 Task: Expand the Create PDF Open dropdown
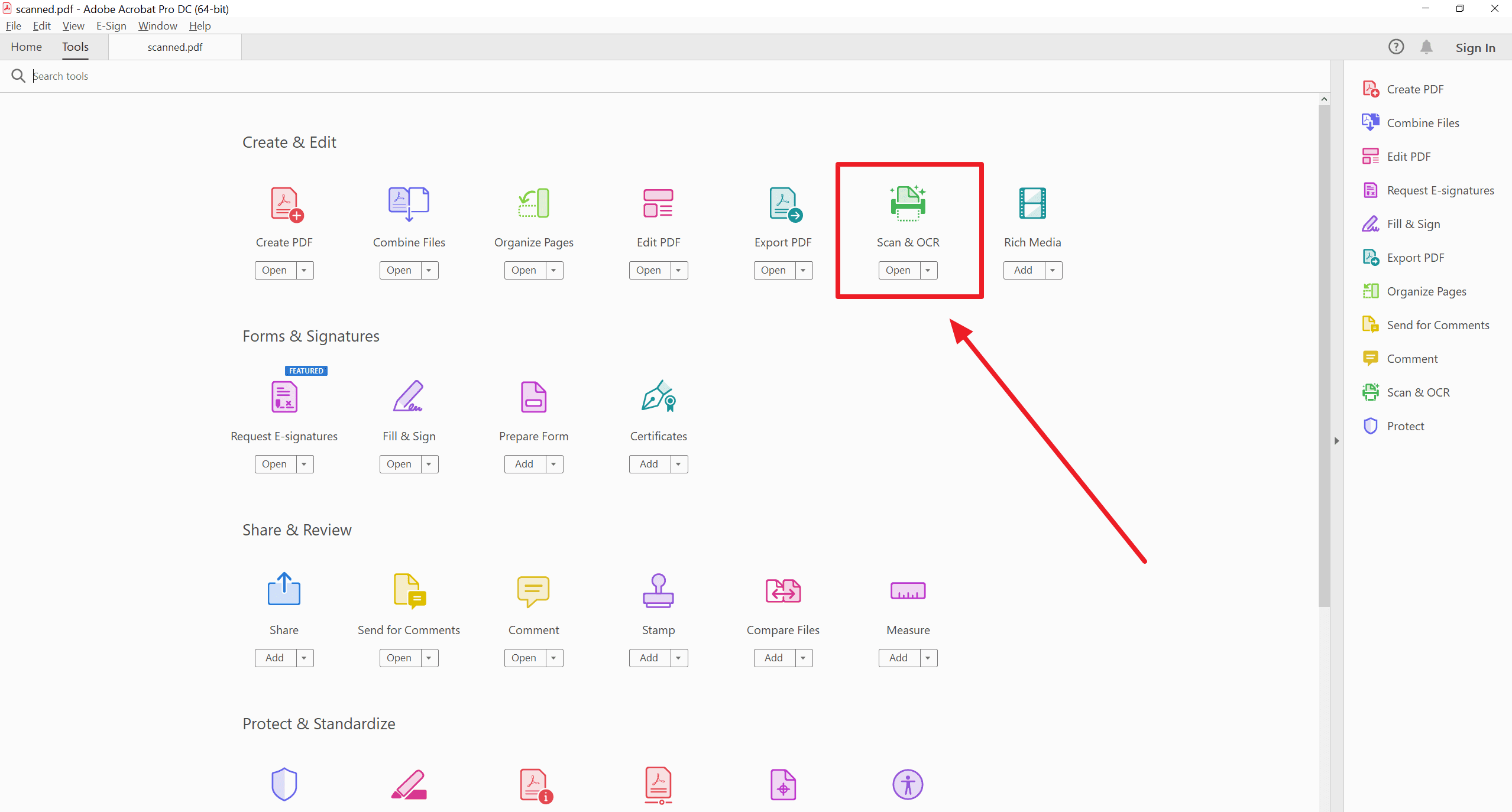point(304,270)
